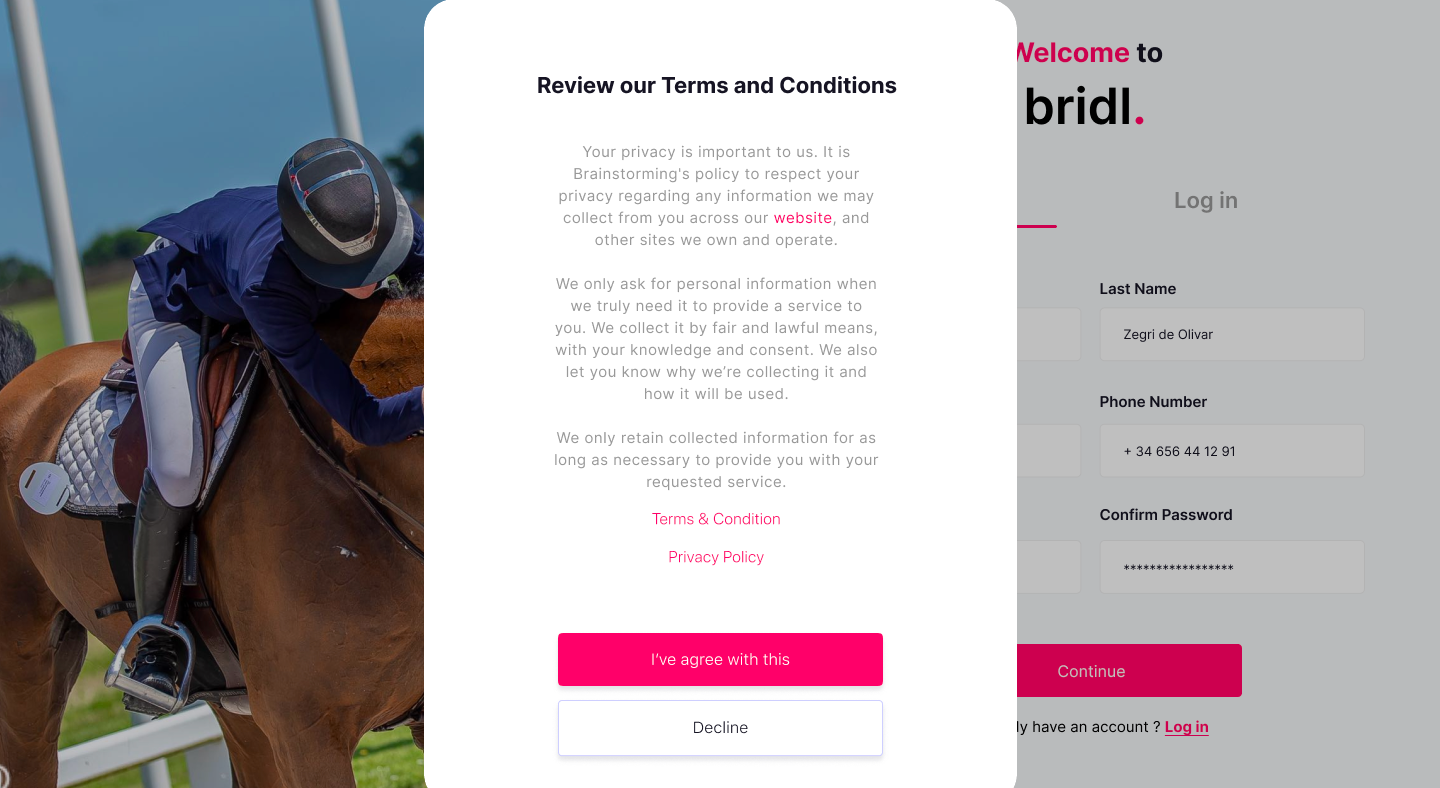The image size is (1440, 788).
Task: Click the "Confirm Password" field label
Action: [1165, 515]
